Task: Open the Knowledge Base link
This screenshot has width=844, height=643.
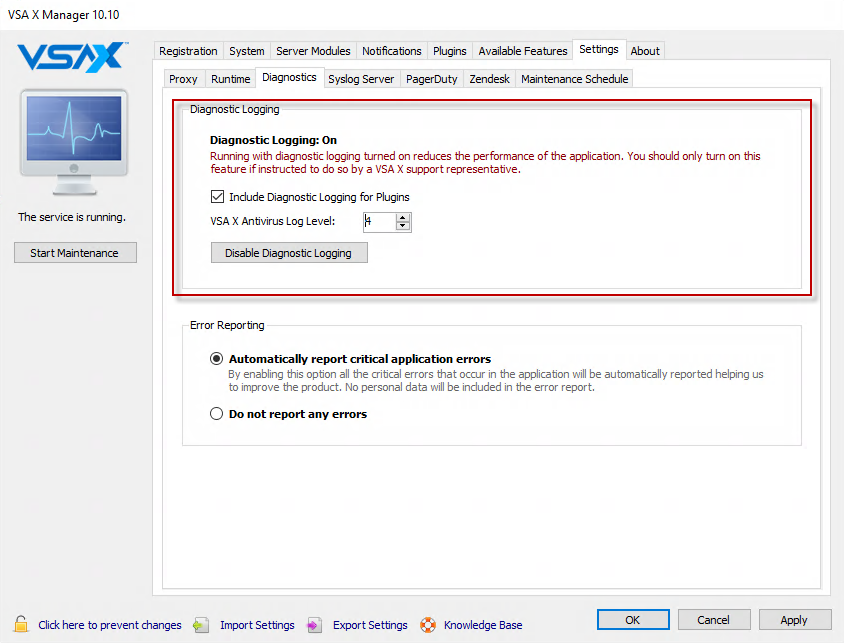Action: point(483,625)
